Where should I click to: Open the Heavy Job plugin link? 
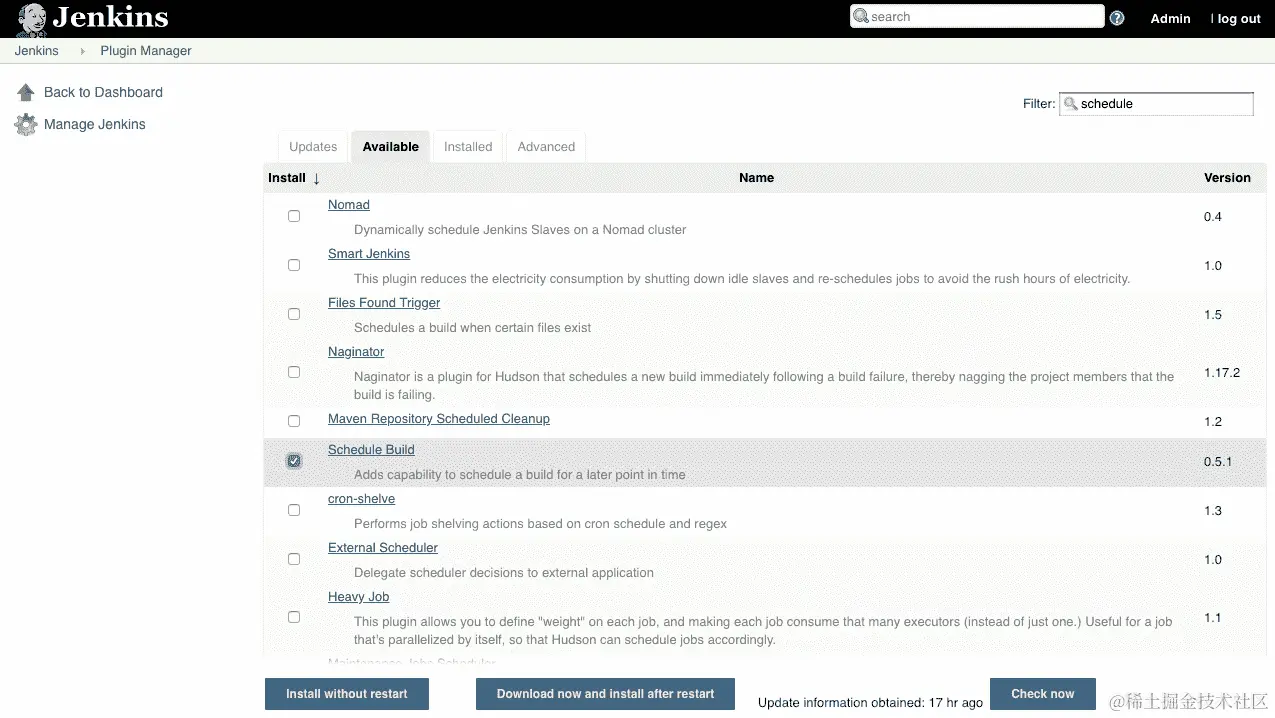click(x=358, y=597)
